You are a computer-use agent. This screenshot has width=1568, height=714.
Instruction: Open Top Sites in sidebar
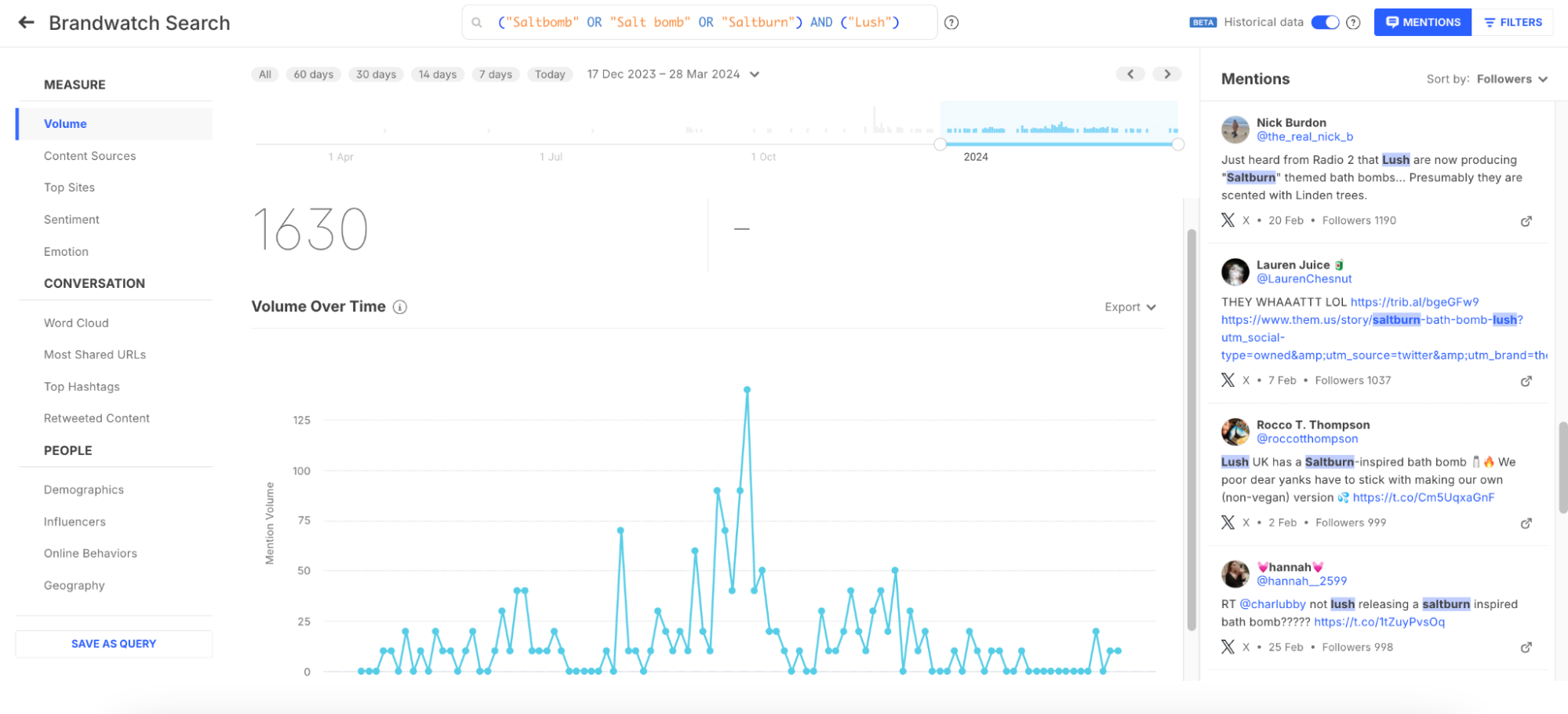coord(69,188)
